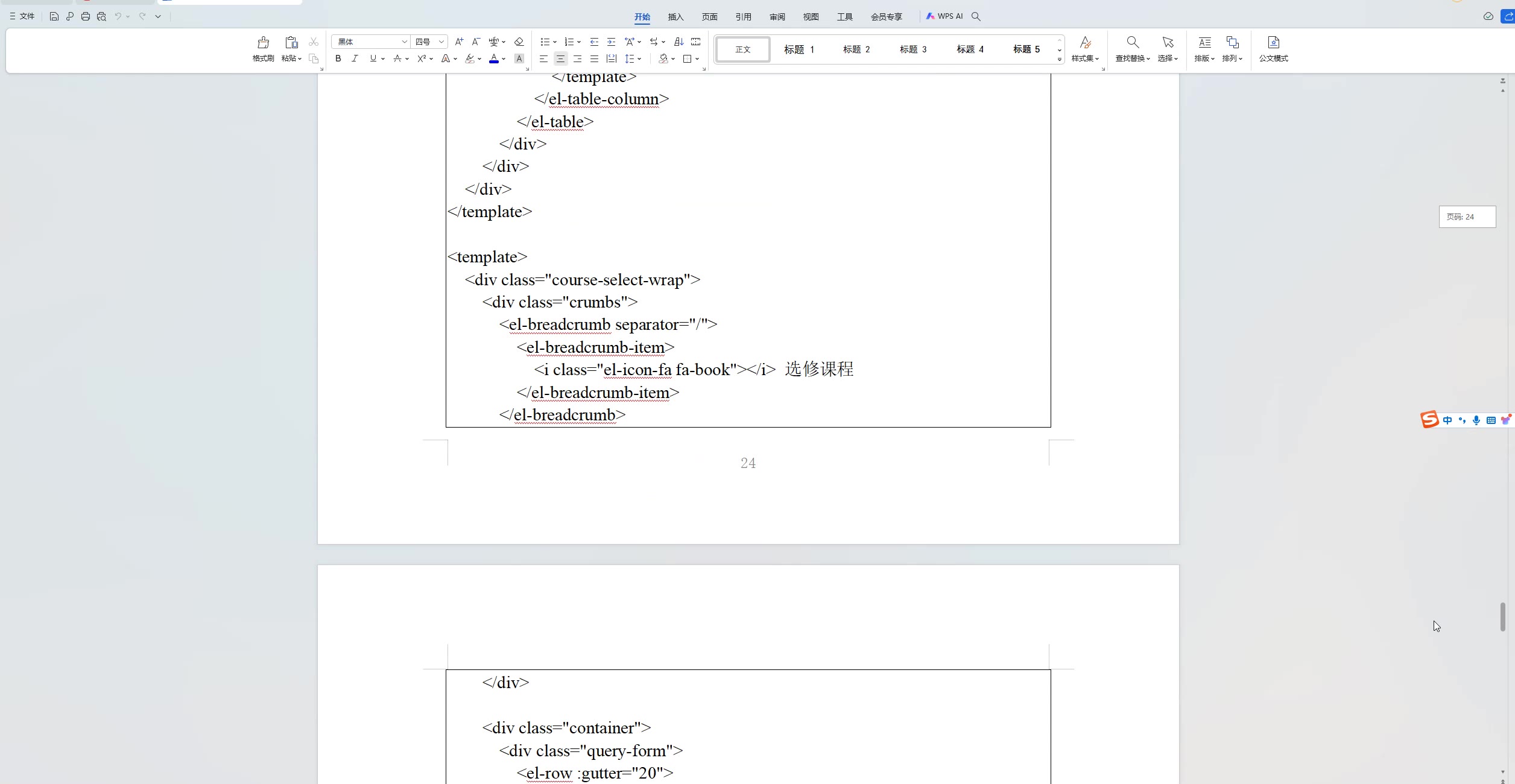Click the Select (选择) cursor icon

click(x=1168, y=42)
